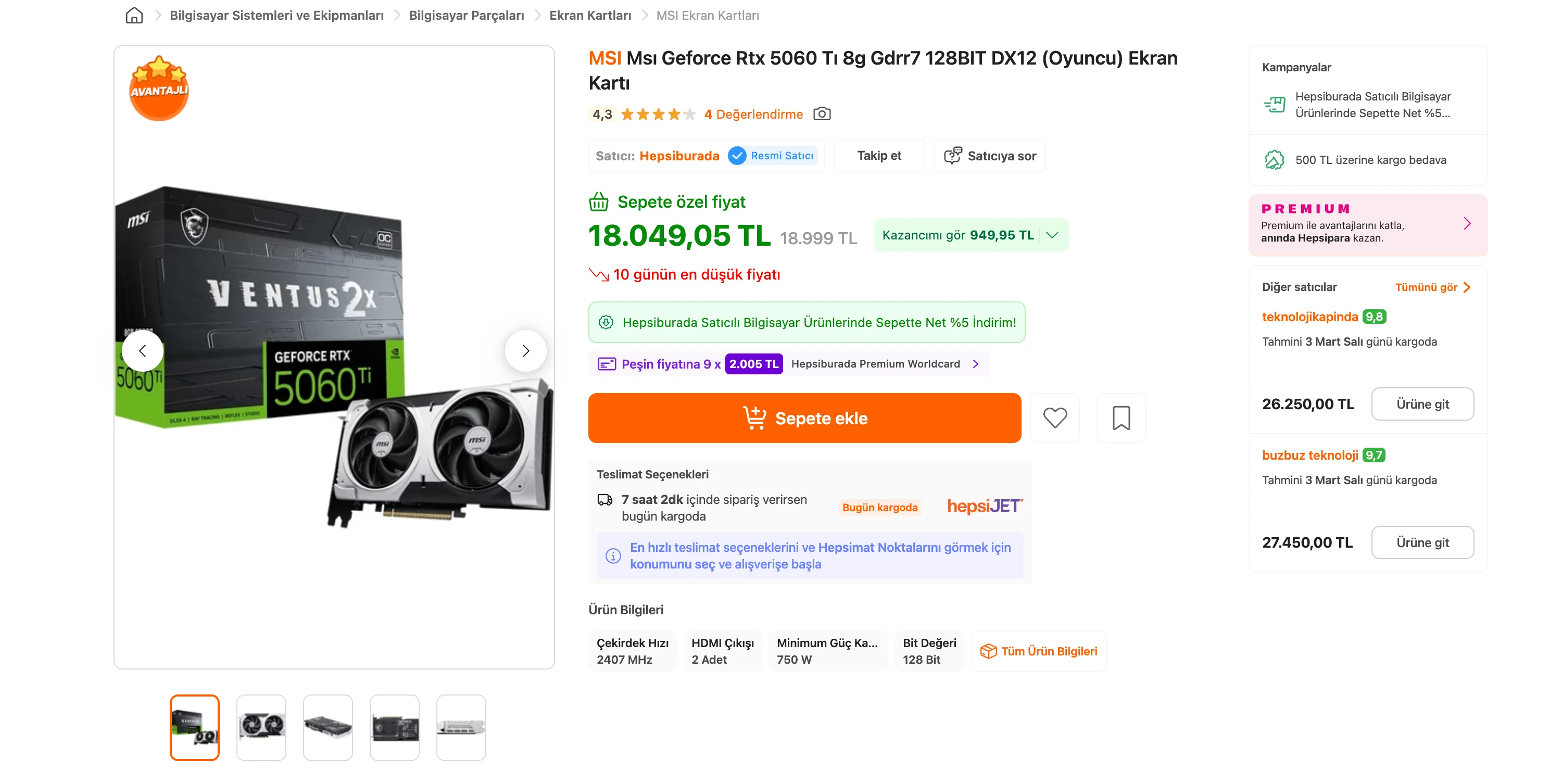Expand the 'Kazancımı gör 949,95 TL' dropdown
1562x784 pixels.
pyautogui.click(x=1052, y=235)
